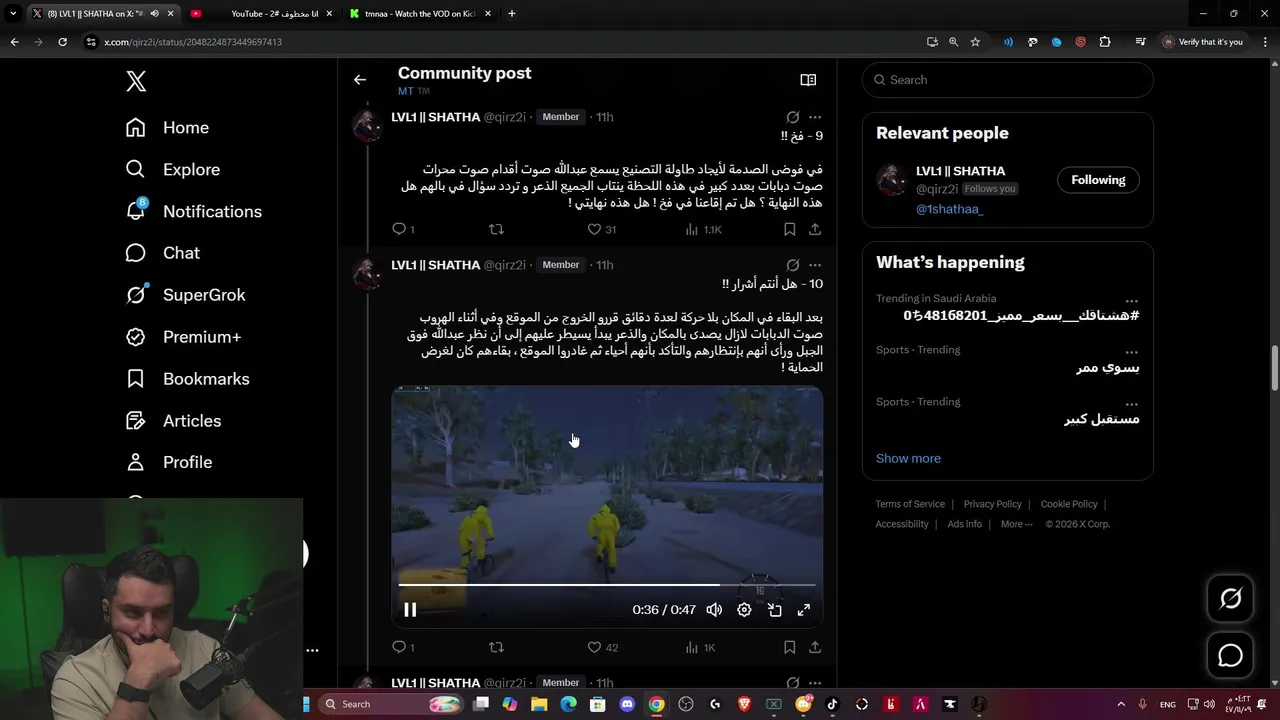This screenshot has height=720, width=1280.
Task: Open Premium+ in sidebar
Action: [x=183, y=337]
